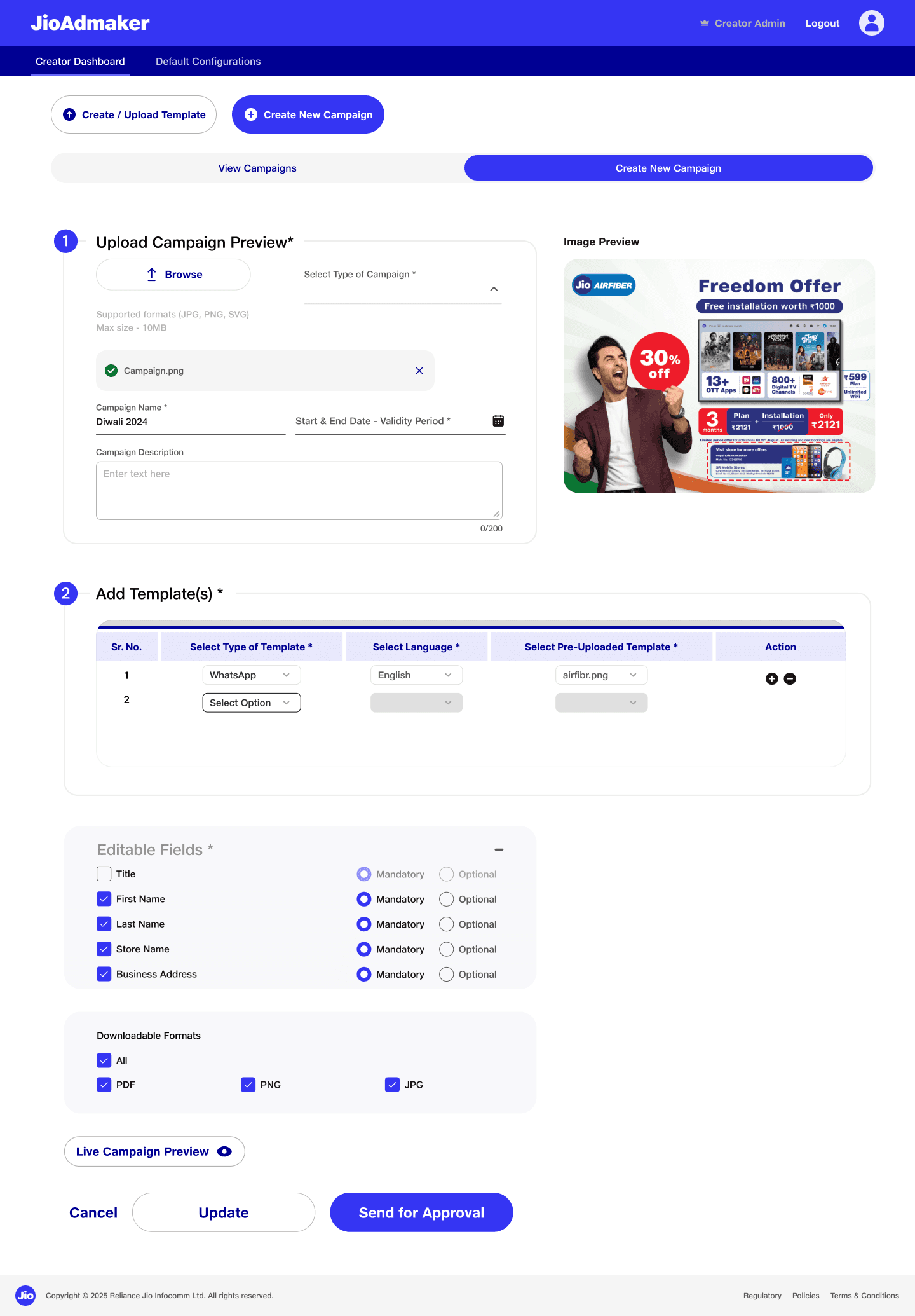
Task: Click Creator Admin label
Action: click(x=750, y=24)
